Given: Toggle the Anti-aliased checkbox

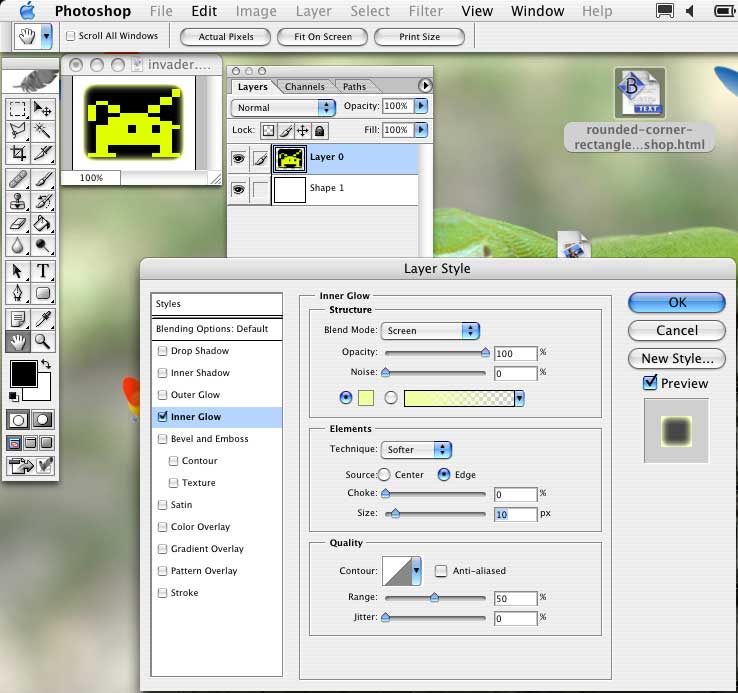Looking at the screenshot, I should [x=441, y=571].
